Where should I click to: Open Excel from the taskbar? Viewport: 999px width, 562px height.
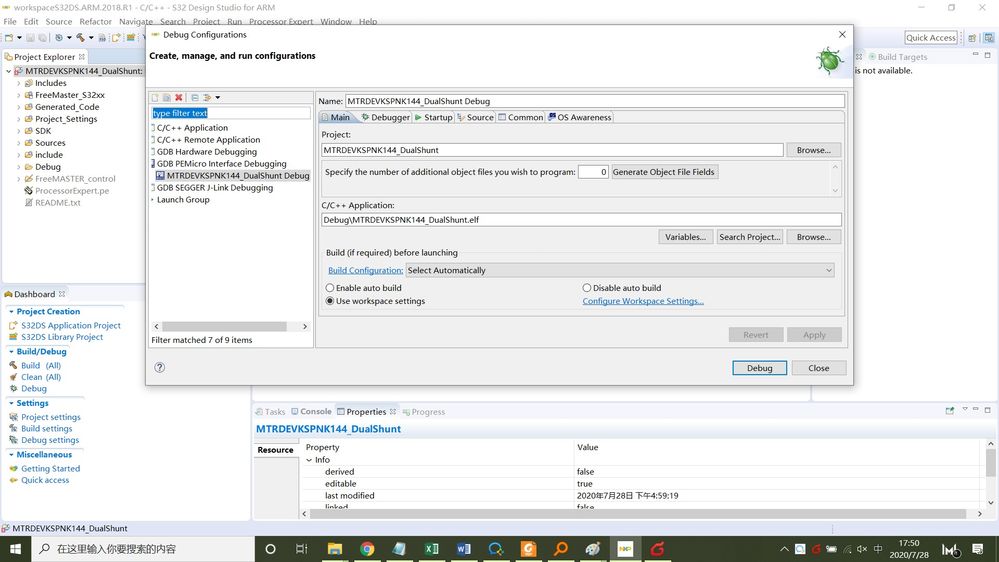coord(431,549)
